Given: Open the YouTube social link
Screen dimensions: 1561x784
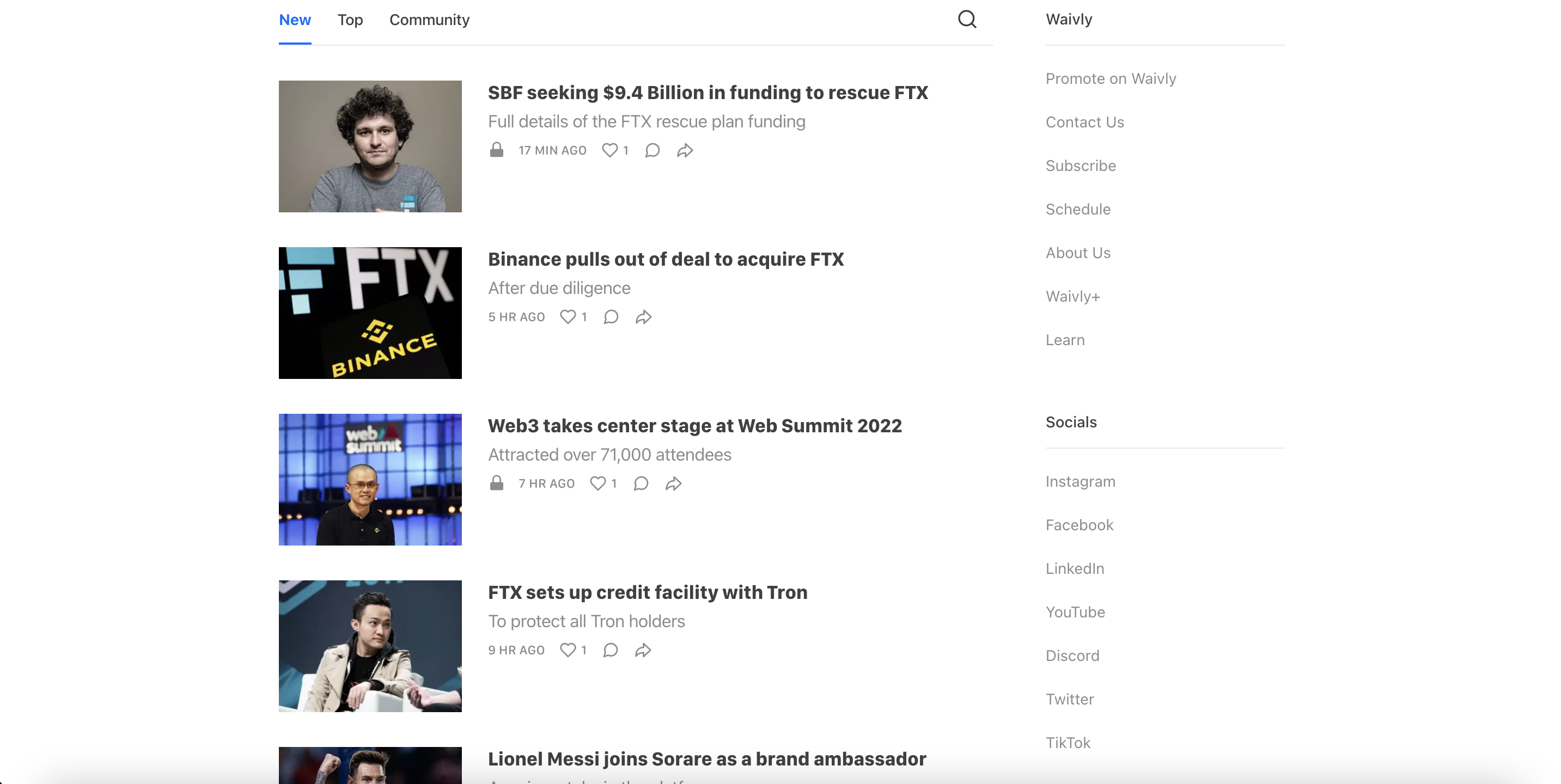Looking at the screenshot, I should [1075, 612].
